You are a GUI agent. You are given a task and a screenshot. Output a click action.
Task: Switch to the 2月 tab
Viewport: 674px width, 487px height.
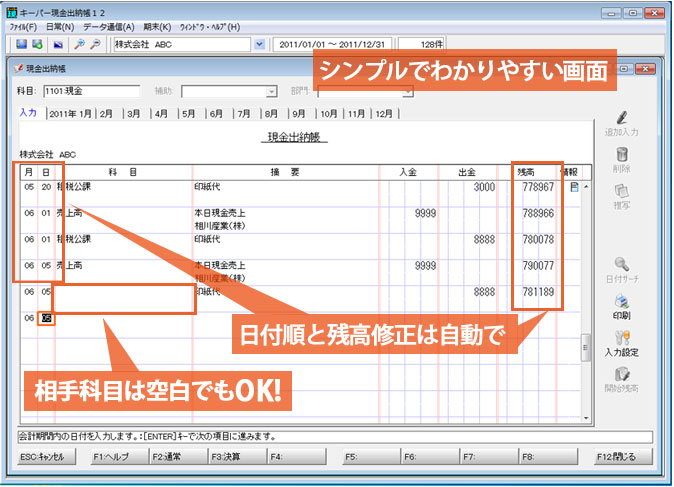106,114
